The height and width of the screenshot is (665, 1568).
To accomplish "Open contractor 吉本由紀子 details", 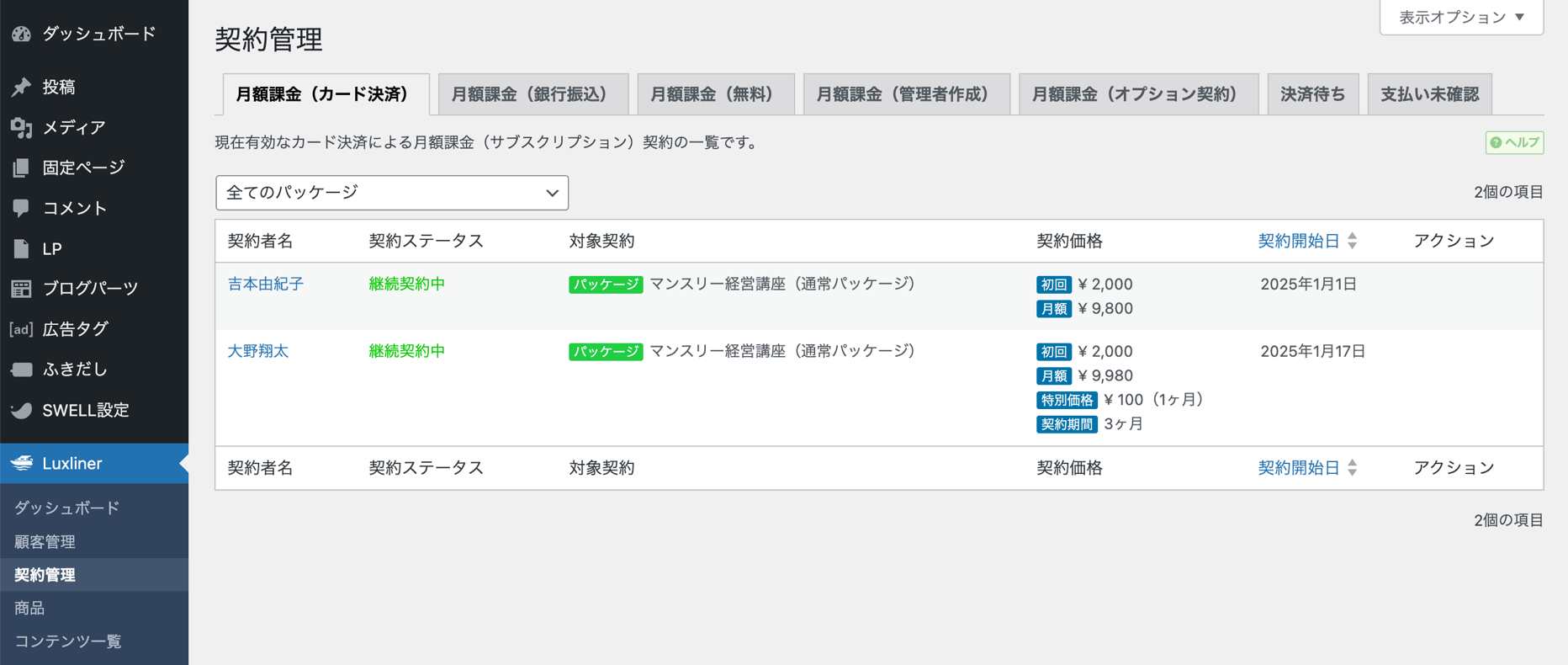I will point(265,284).
